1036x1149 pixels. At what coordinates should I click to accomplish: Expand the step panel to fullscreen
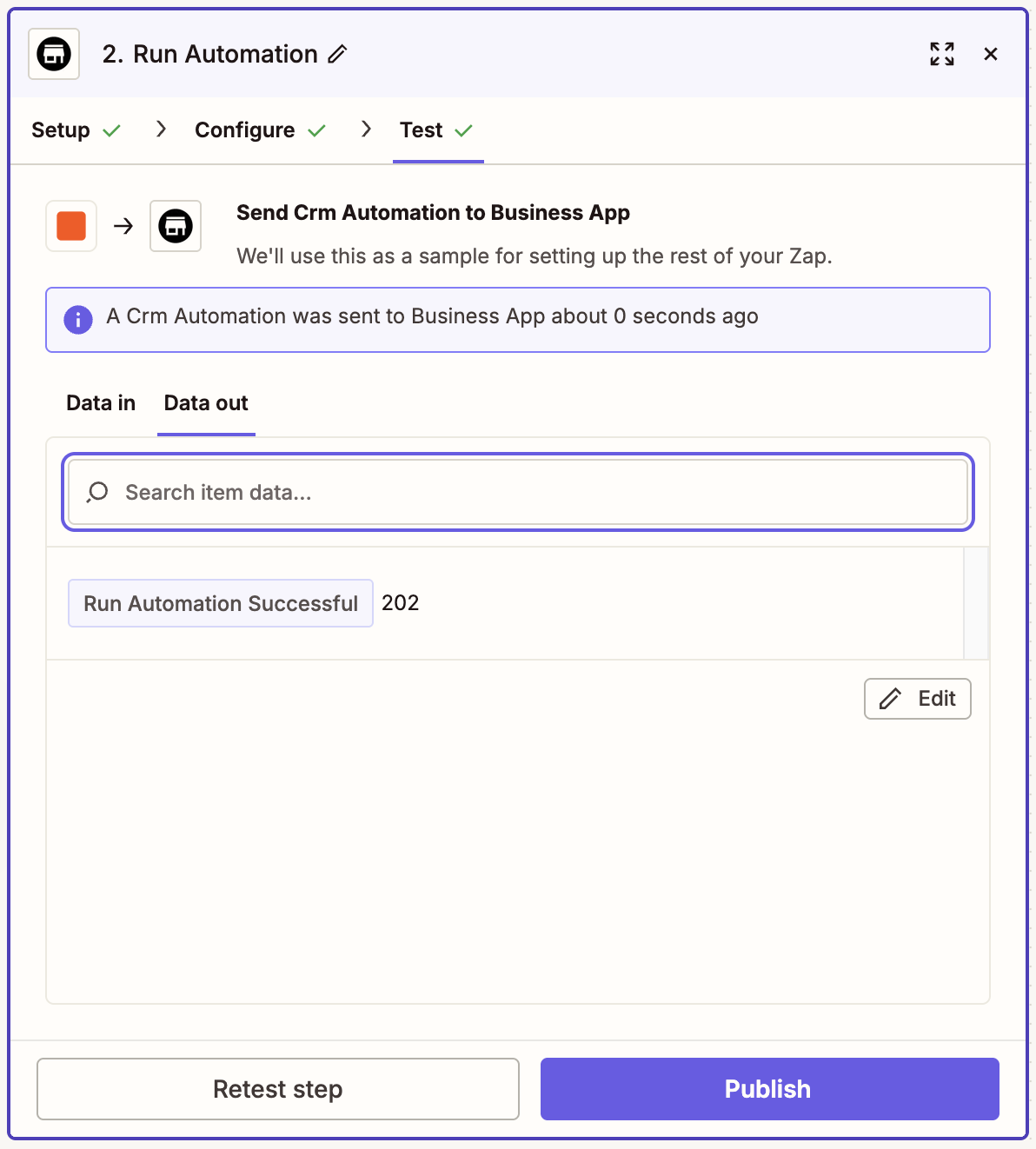pyautogui.click(x=942, y=54)
